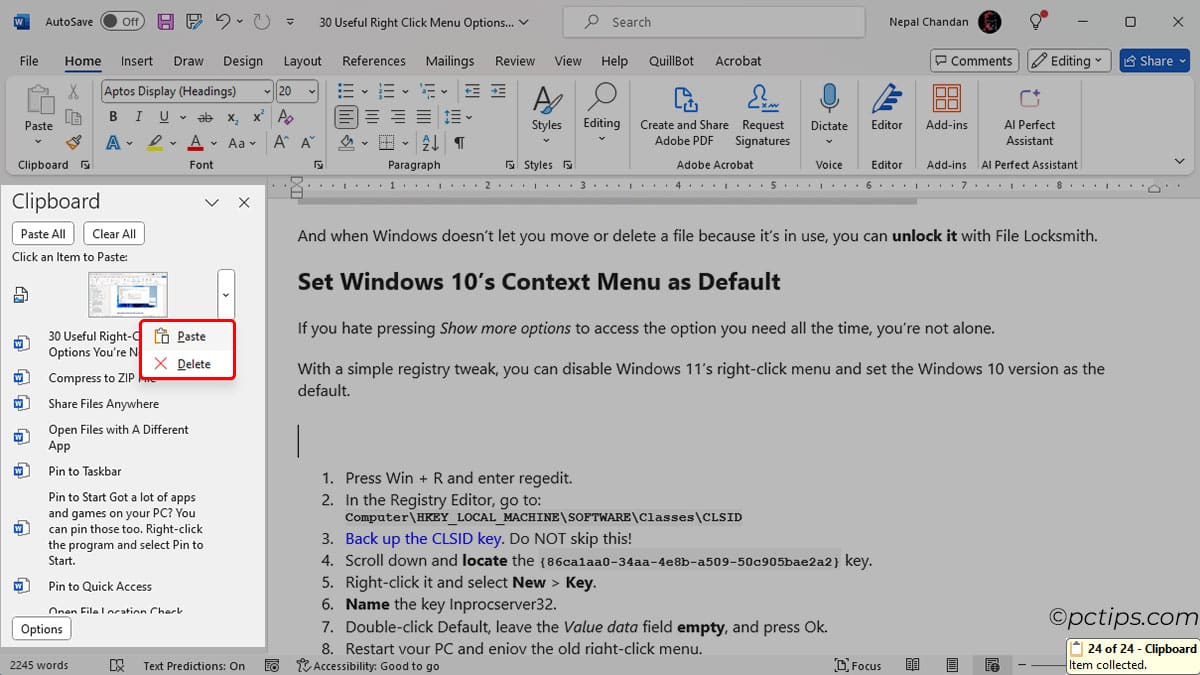Open the font size dropdown
This screenshot has width=1200, height=675.
pyautogui.click(x=312, y=91)
